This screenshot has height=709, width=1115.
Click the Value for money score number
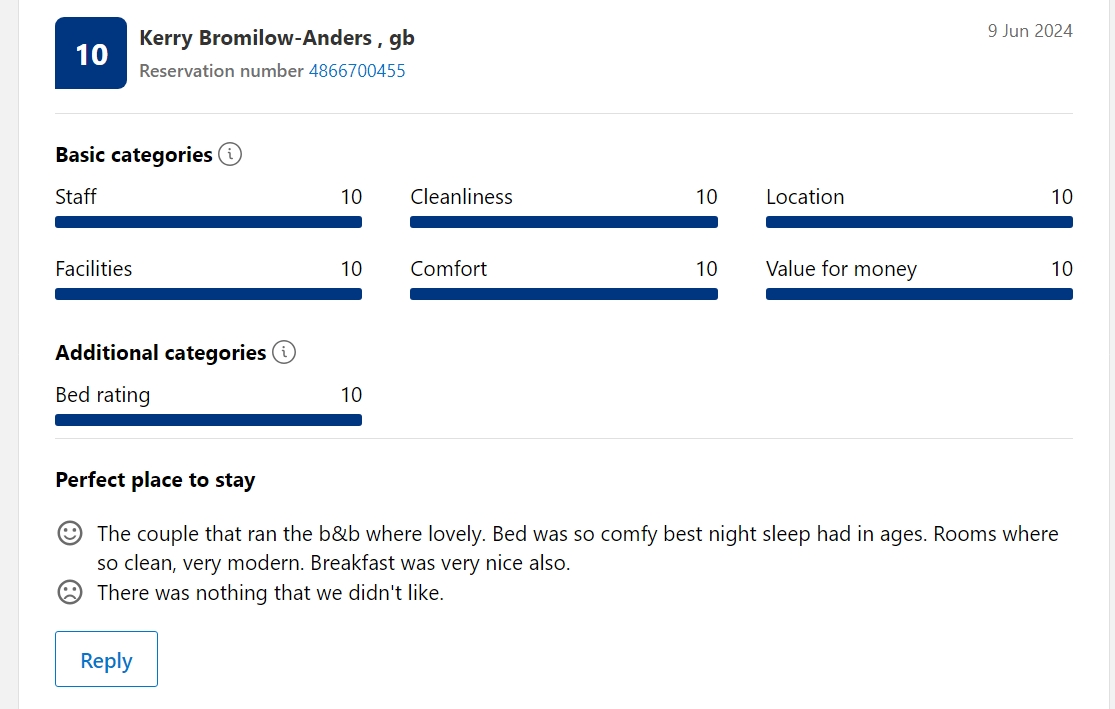(x=1062, y=269)
